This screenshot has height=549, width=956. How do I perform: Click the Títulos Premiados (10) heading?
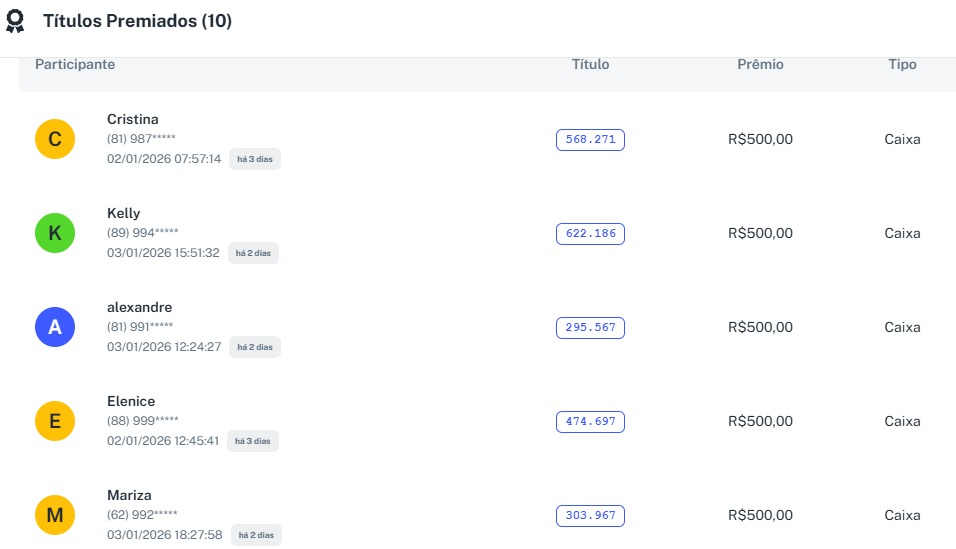[x=137, y=21]
